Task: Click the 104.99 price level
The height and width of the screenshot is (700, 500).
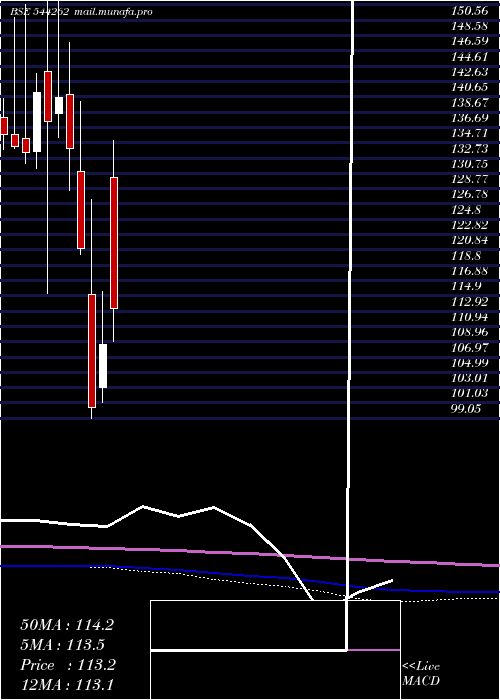Action: [470, 362]
